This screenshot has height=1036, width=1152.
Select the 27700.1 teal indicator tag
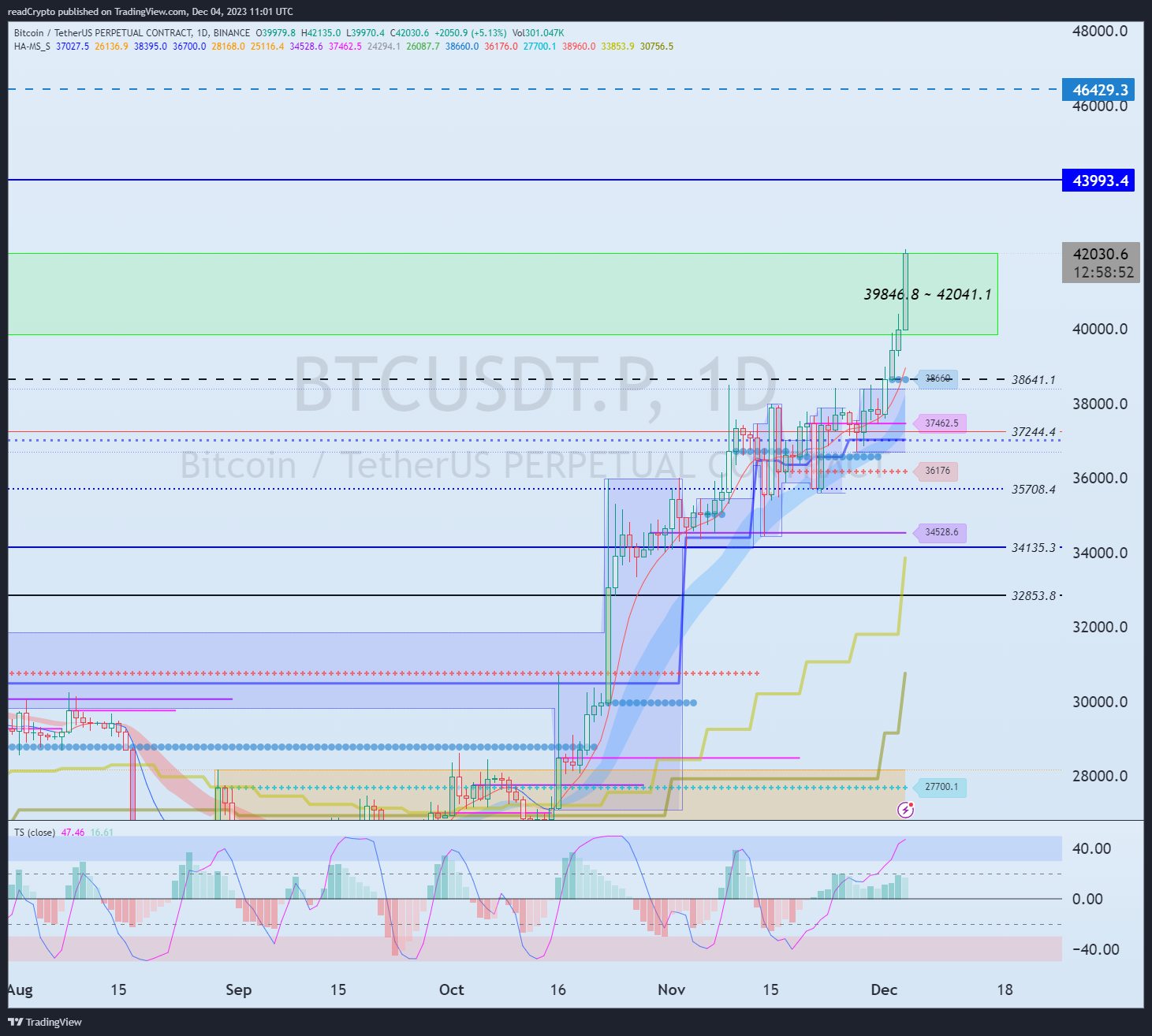click(x=941, y=787)
